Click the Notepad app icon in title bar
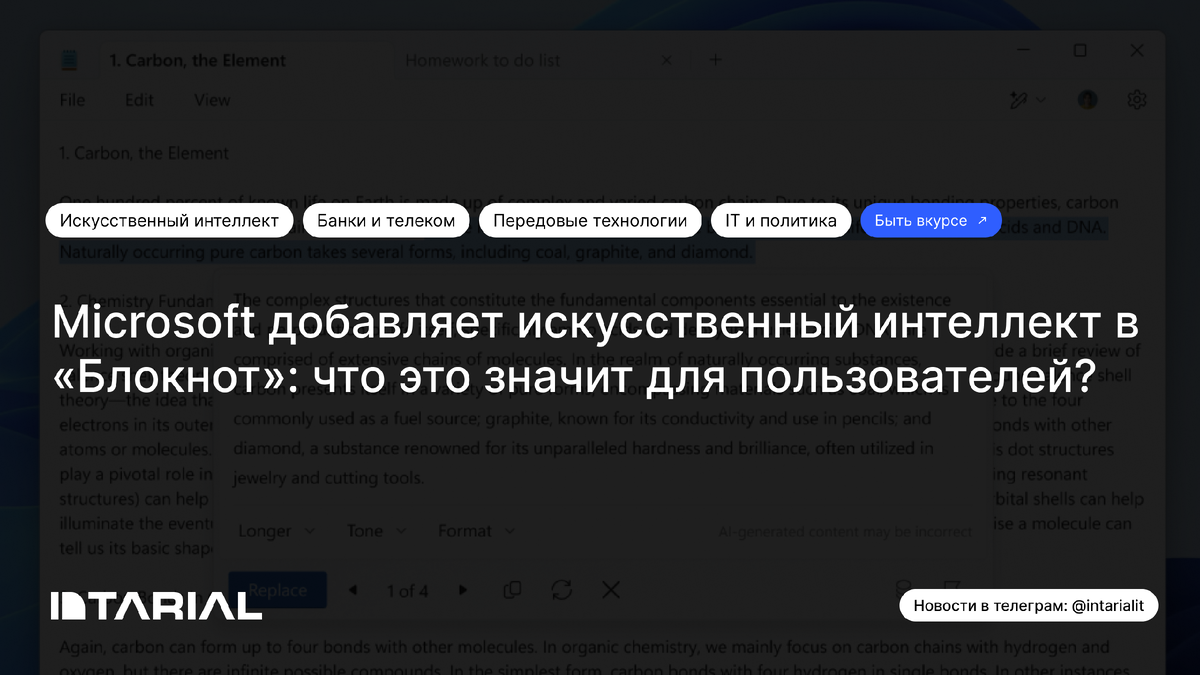 [69, 61]
